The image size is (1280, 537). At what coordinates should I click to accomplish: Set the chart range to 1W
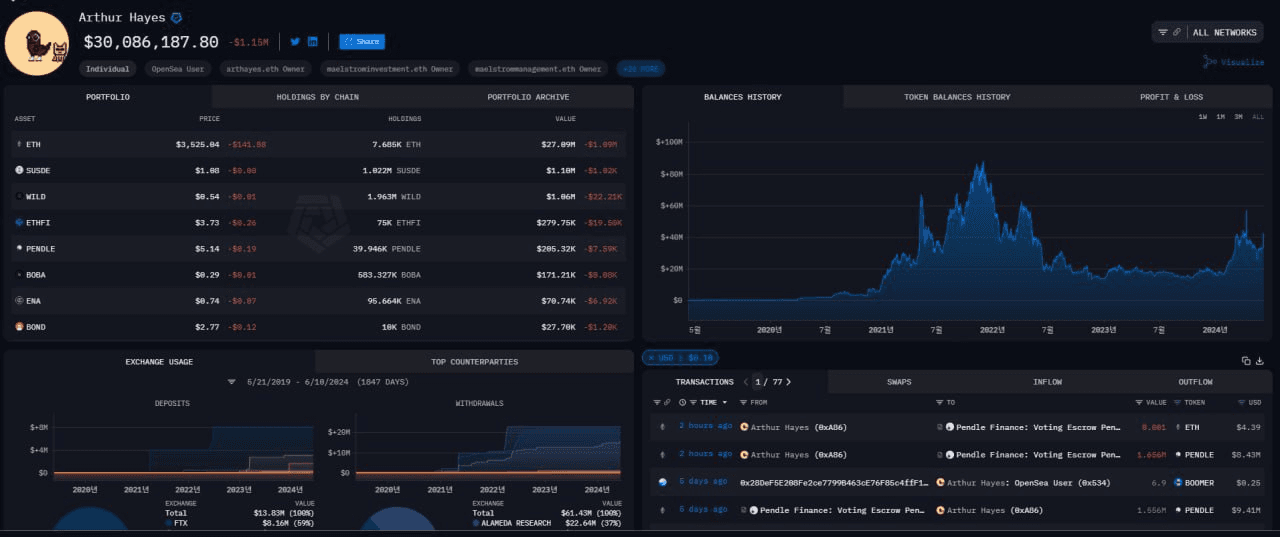tap(1204, 117)
